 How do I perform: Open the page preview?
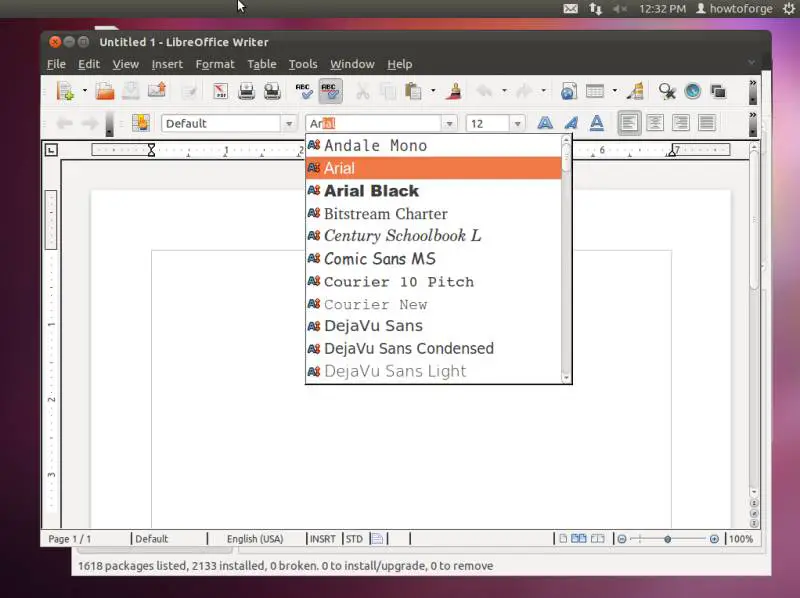pyautogui.click(x=272, y=91)
